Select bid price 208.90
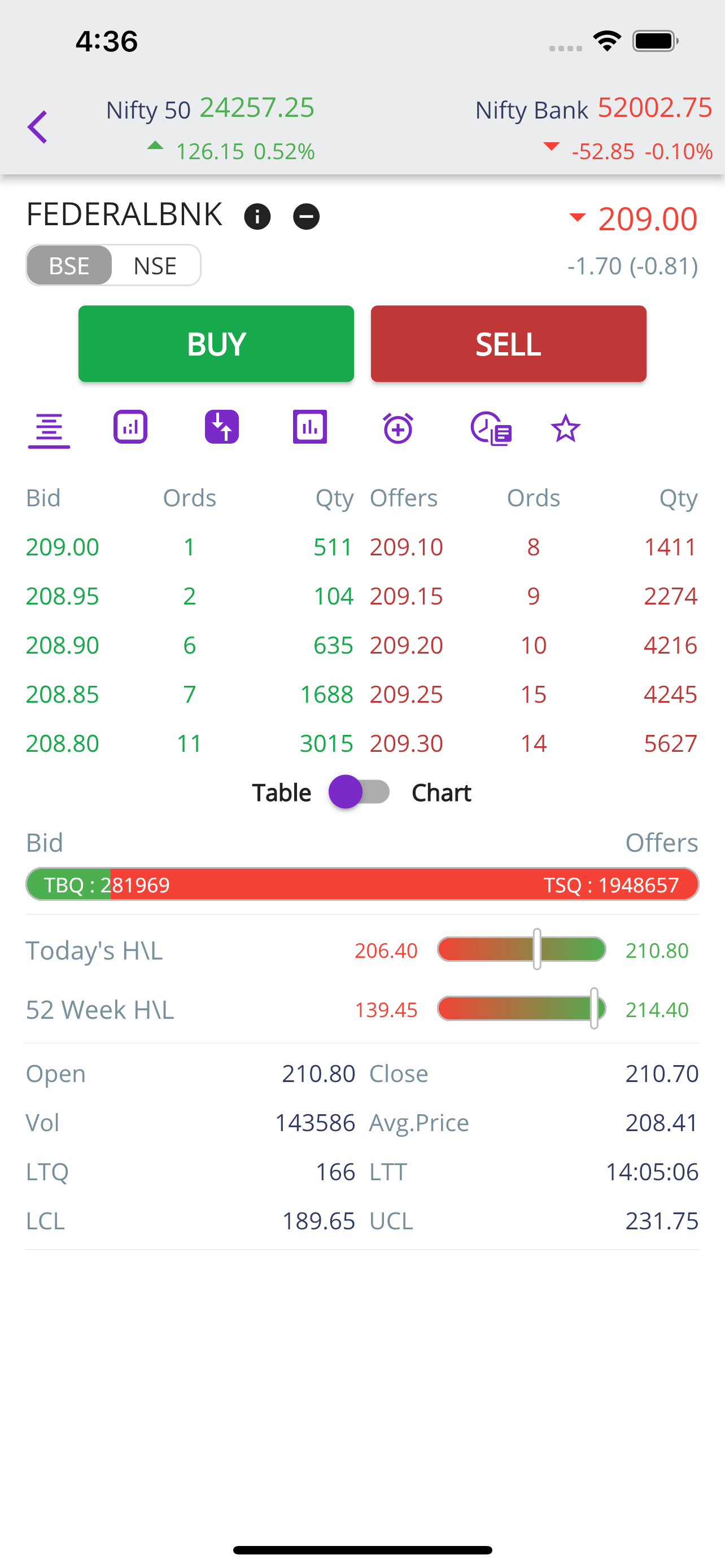Screen dimensions: 725x1568 click(x=63, y=645)
